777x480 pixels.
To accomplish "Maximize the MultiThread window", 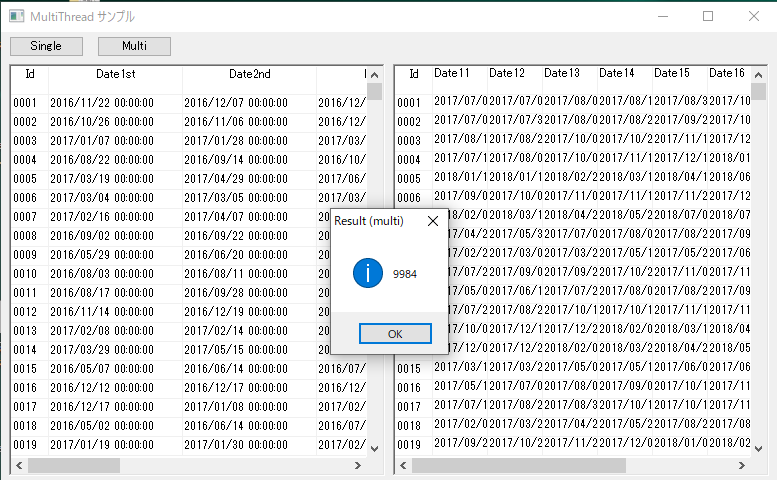I will click(708, 16).
